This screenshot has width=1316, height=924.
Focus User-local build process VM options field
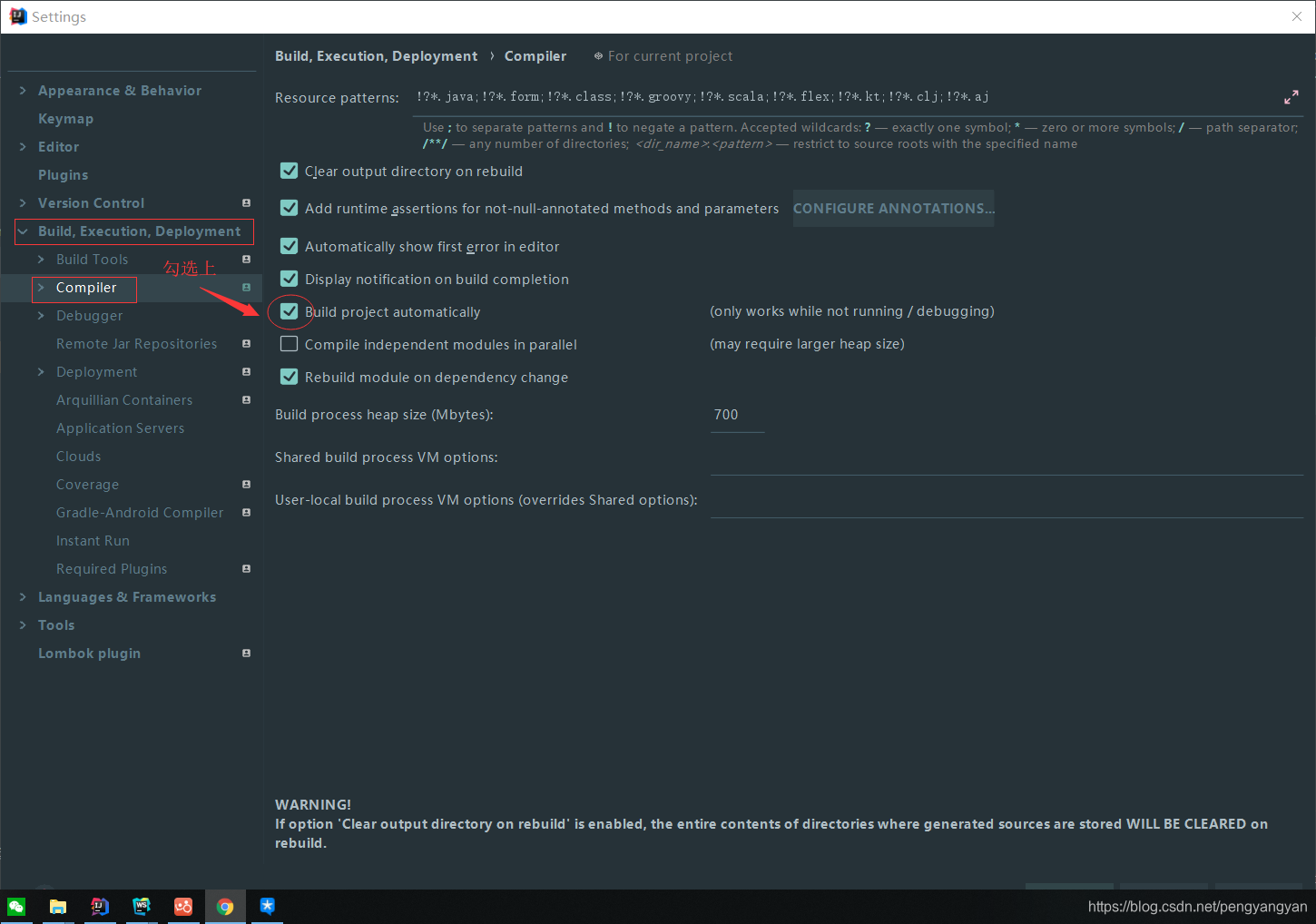(1007, 500)
